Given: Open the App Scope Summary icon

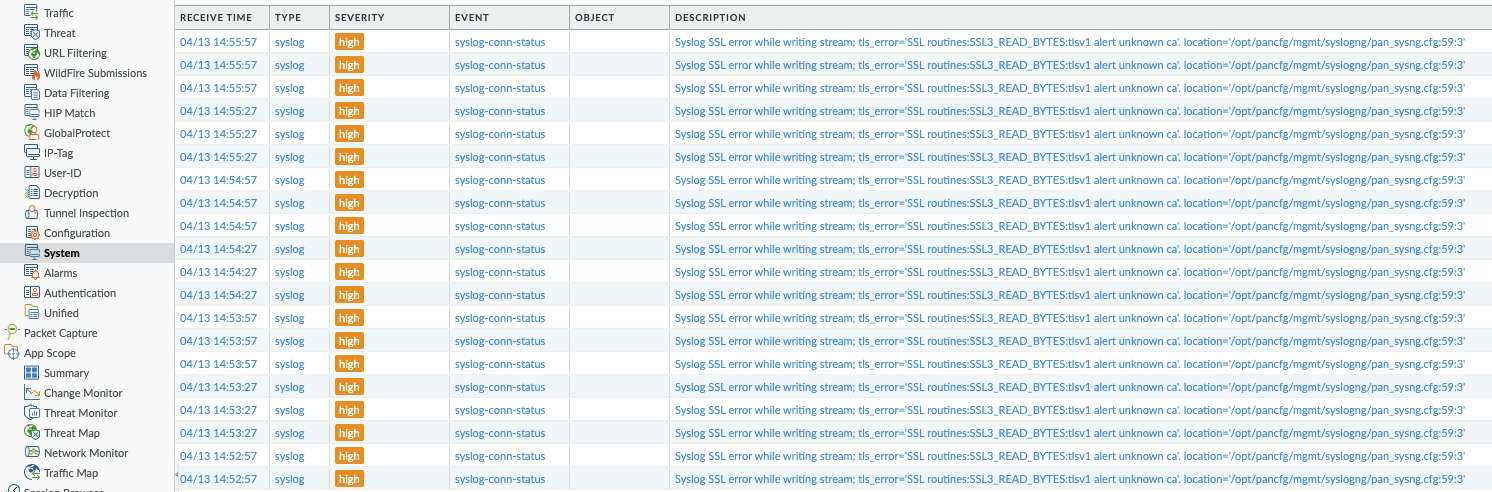Looking at the screenshot, I should tap(31, 373).
